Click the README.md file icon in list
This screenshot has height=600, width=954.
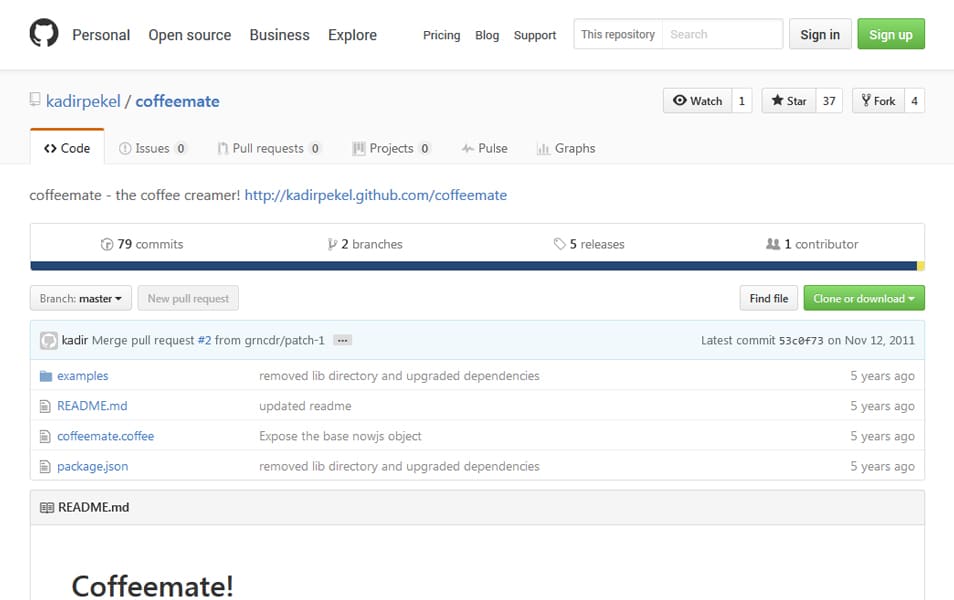(45, 406)
